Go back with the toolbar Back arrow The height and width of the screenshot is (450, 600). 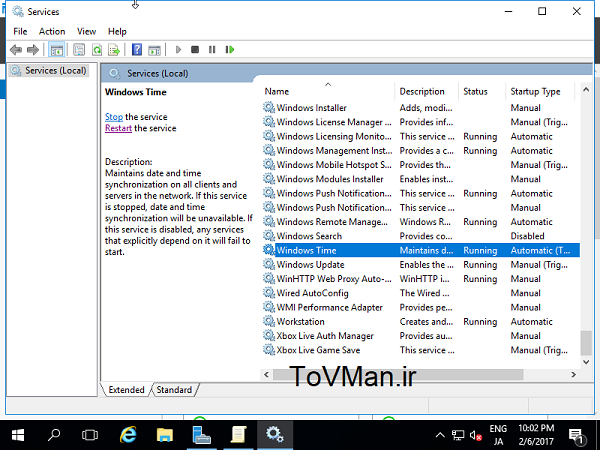[16, 50]
